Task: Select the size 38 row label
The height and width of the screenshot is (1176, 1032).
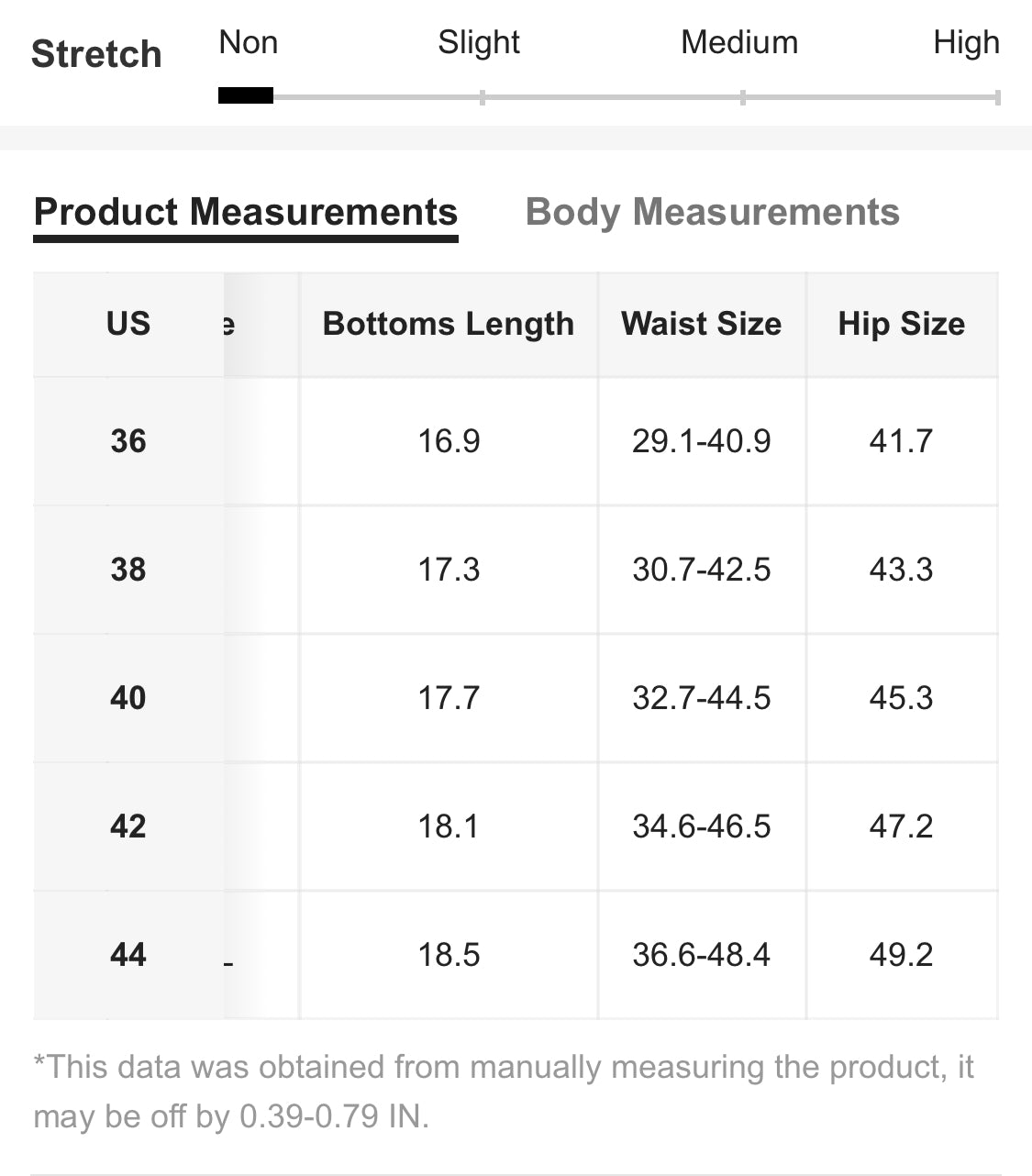Action: coord(128,570)
